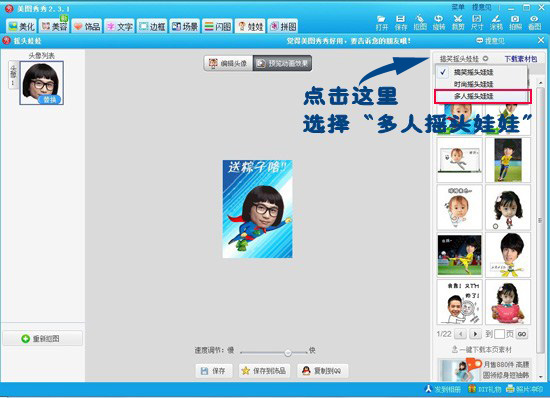Image resolution: width=550 pixels, height=398 pixels.
Task: Toggle the 预览动画效果 preview button
Action: (282, 63)
